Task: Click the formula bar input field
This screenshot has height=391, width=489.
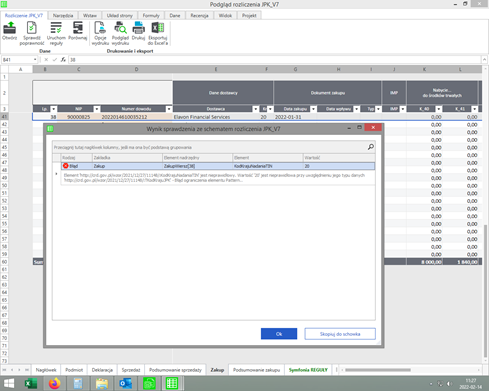Action: pyautogui.click(x=275, y=60)
